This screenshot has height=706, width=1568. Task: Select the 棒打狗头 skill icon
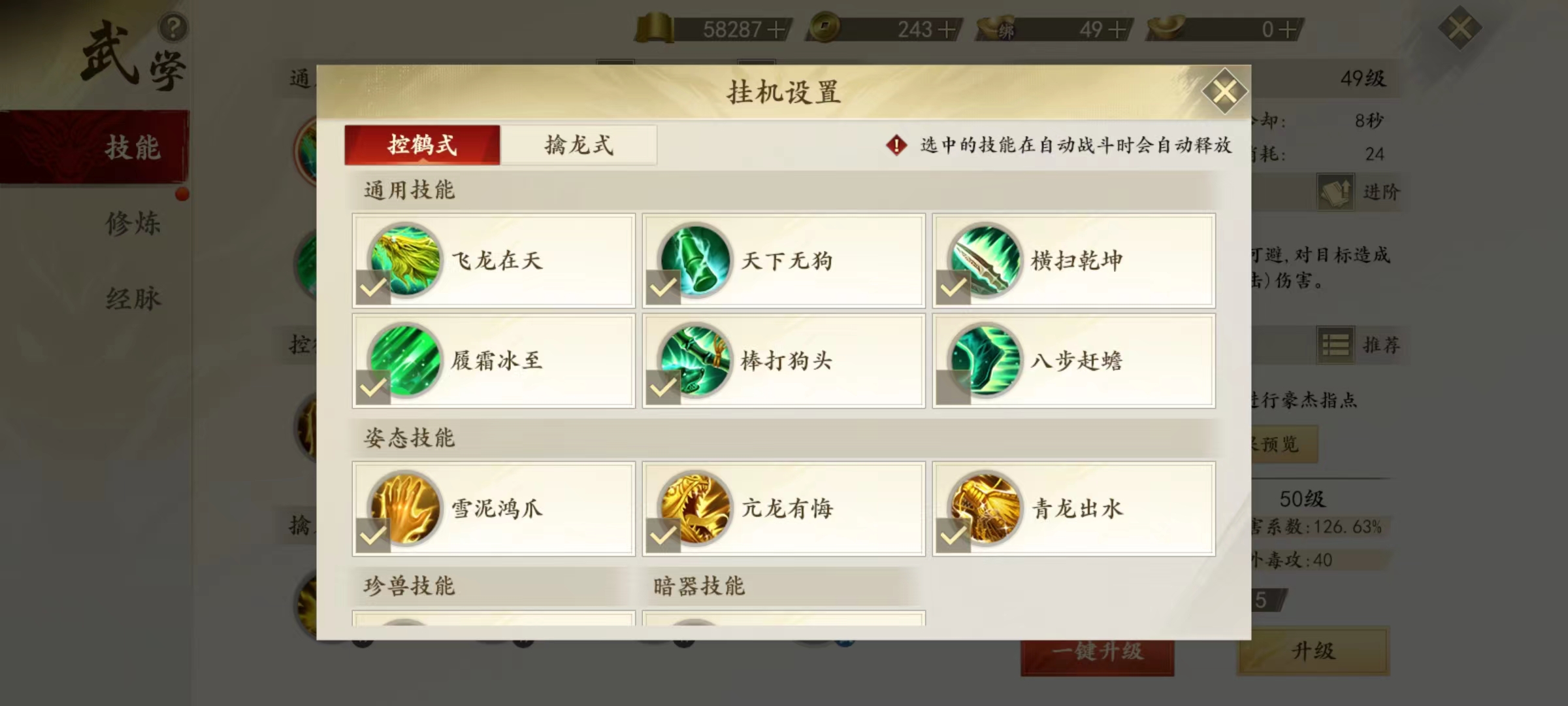[x=695, y=360]
